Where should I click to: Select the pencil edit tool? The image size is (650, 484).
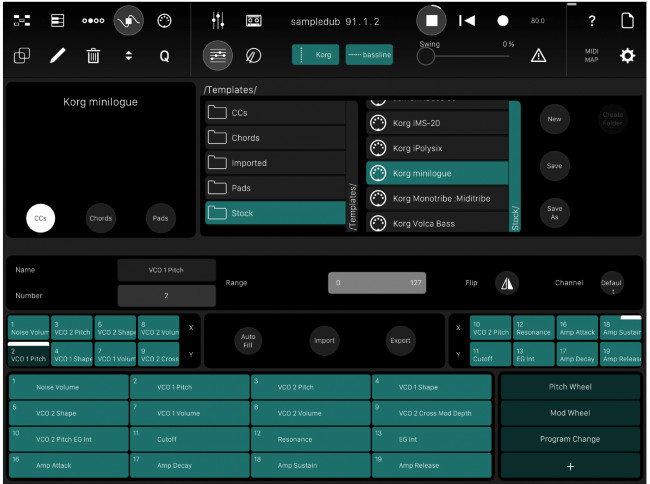(57, 56)
